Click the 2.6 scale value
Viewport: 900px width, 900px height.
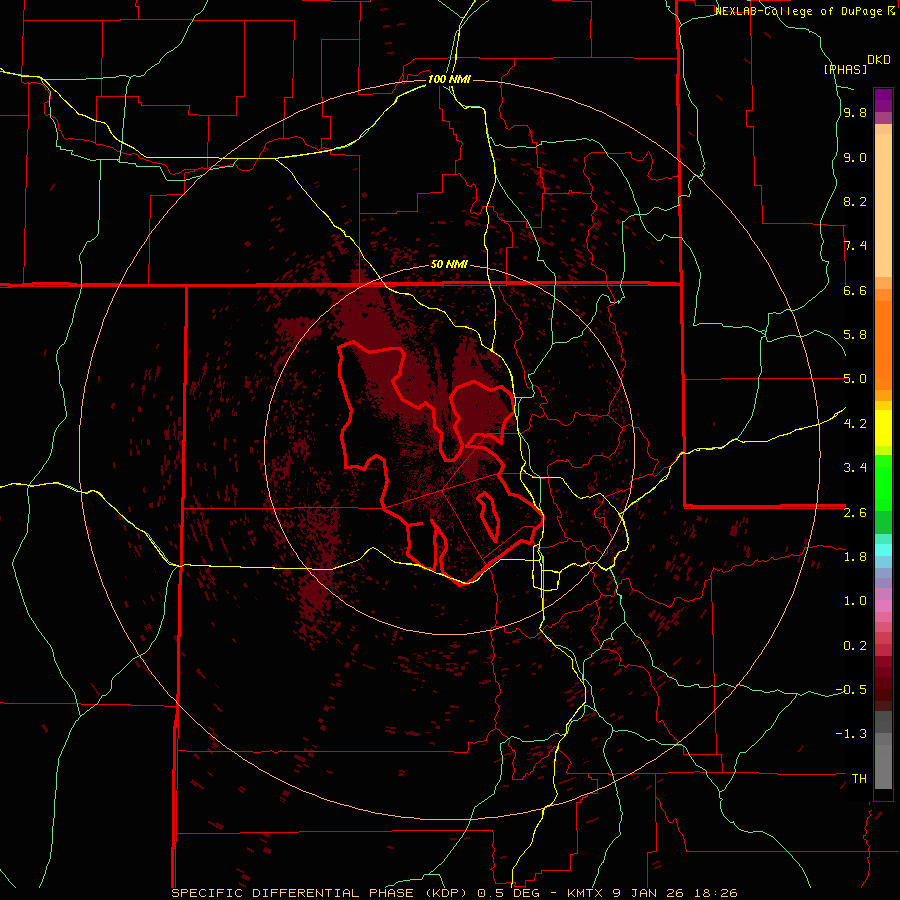pos(855,513)
